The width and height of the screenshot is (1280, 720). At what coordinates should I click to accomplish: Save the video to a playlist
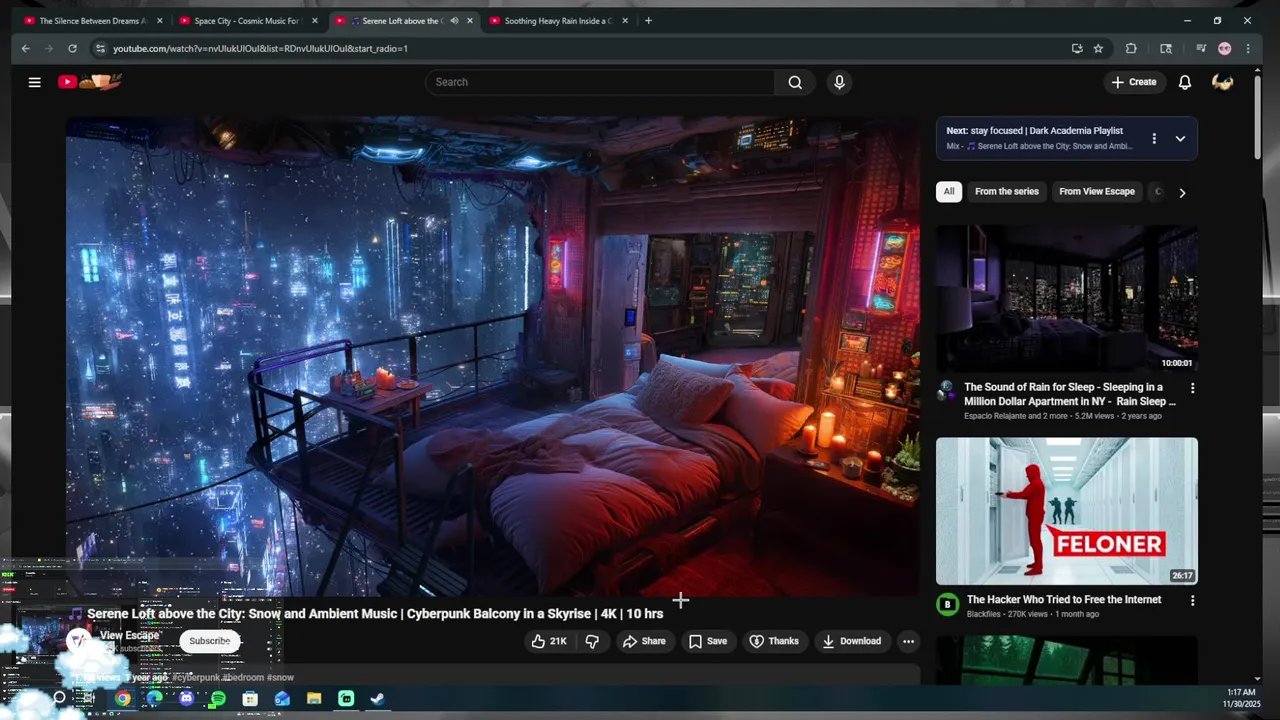coord(708,641)
